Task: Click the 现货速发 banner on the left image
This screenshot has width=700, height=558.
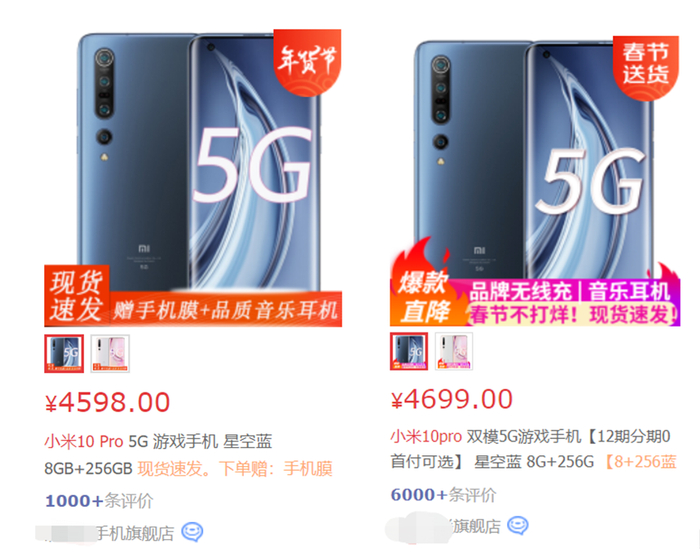Action: point(77,295)
